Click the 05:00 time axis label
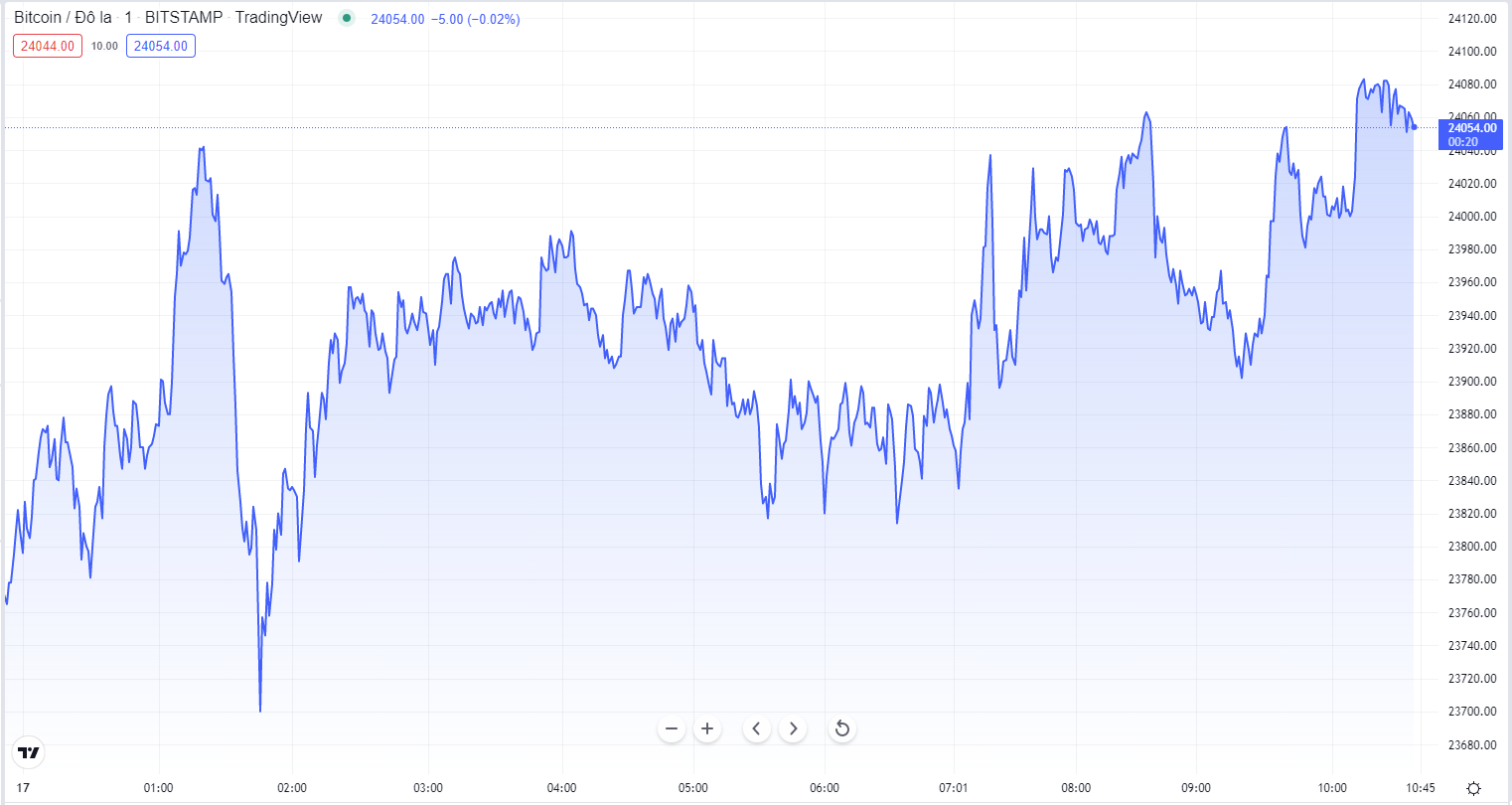This screenshot has height=805, width=1512. (693, 788)
